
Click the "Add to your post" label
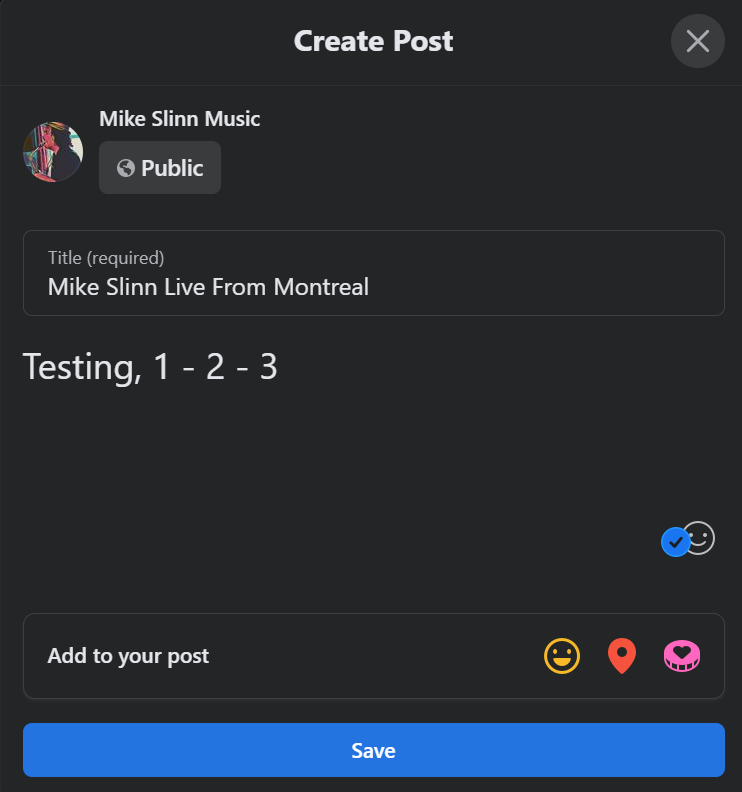point(128,656)
